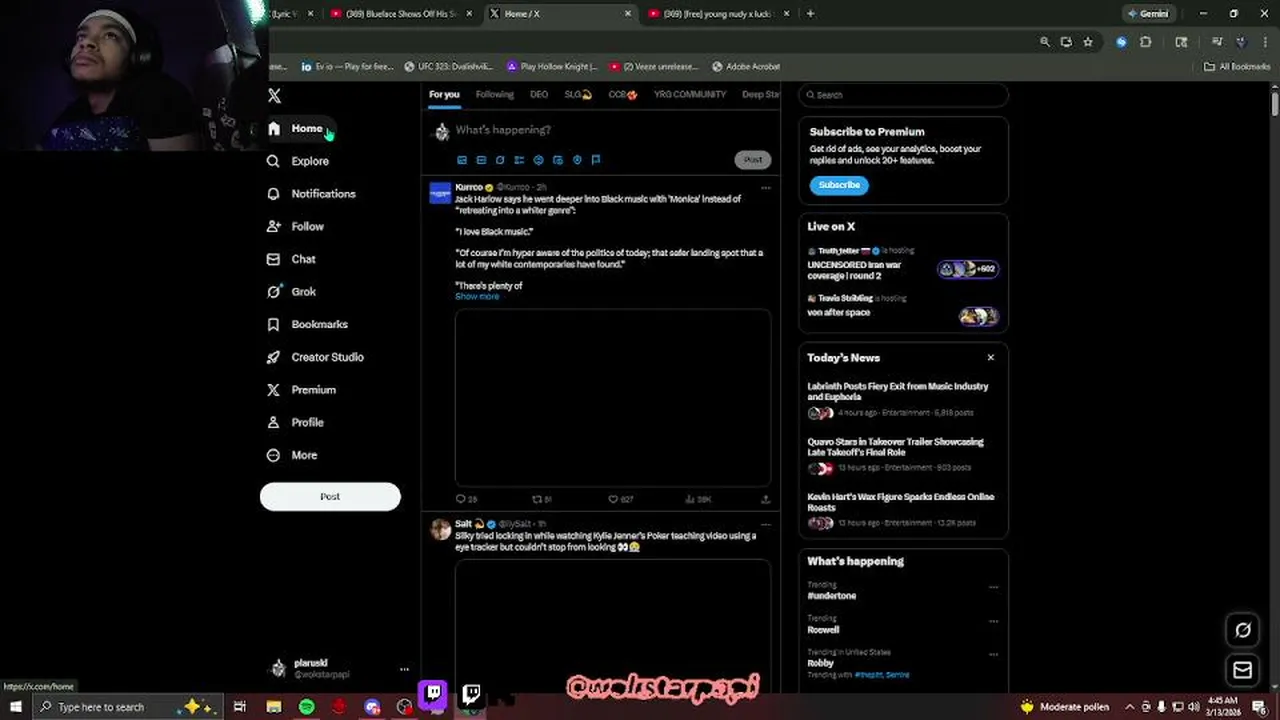
Task: Click views icon on Kurrco post
Action: pos(690,499)
